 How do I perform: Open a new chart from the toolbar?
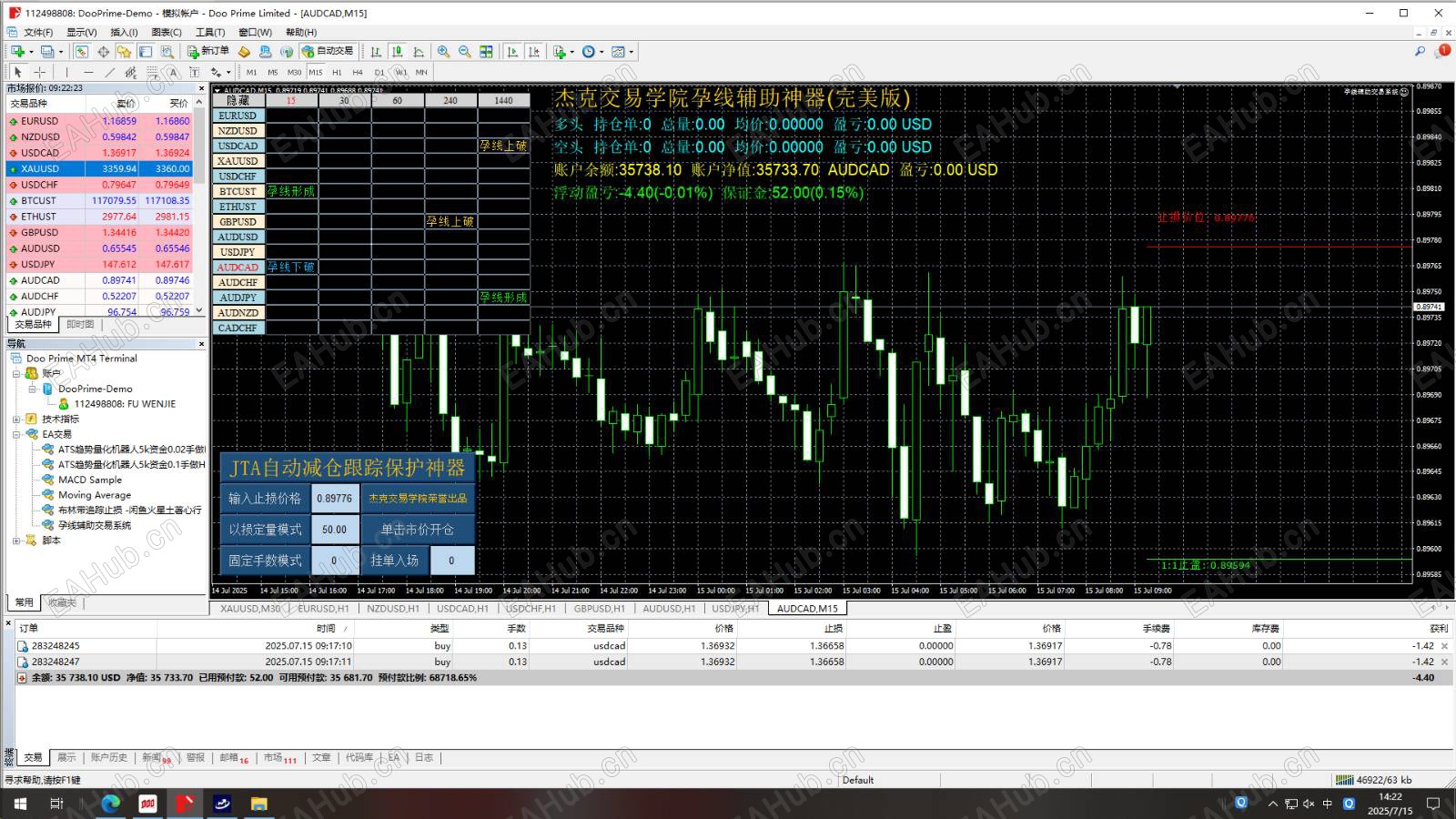17,52
